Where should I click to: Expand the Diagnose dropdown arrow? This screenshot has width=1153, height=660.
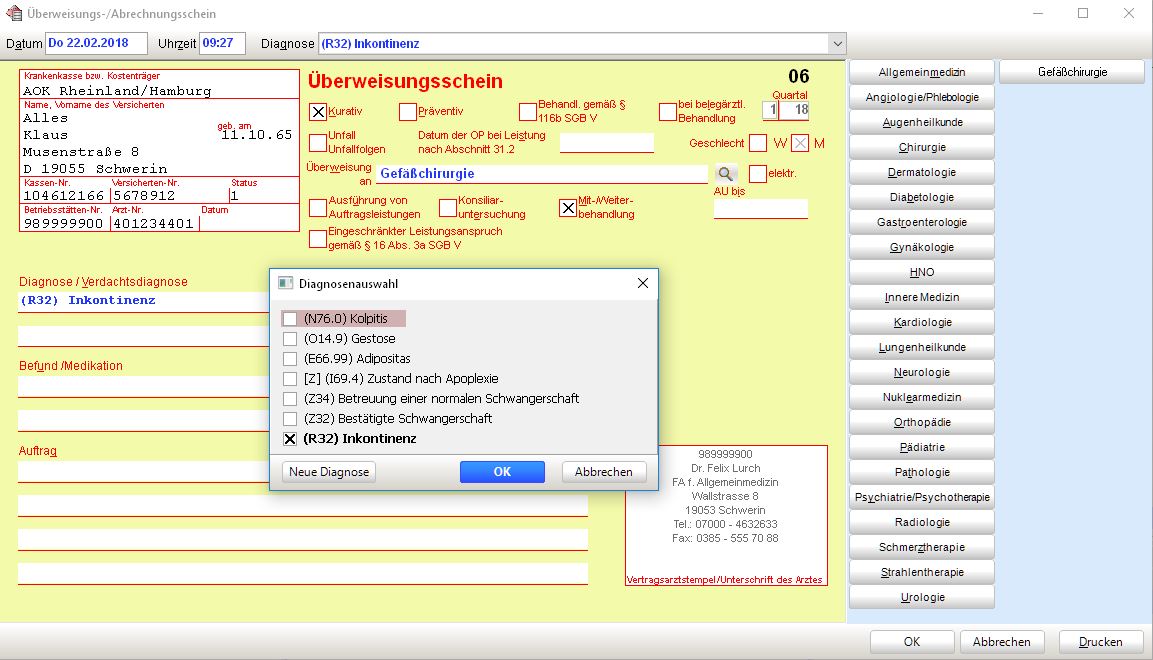pyautogui.click(x=837, y=43)
